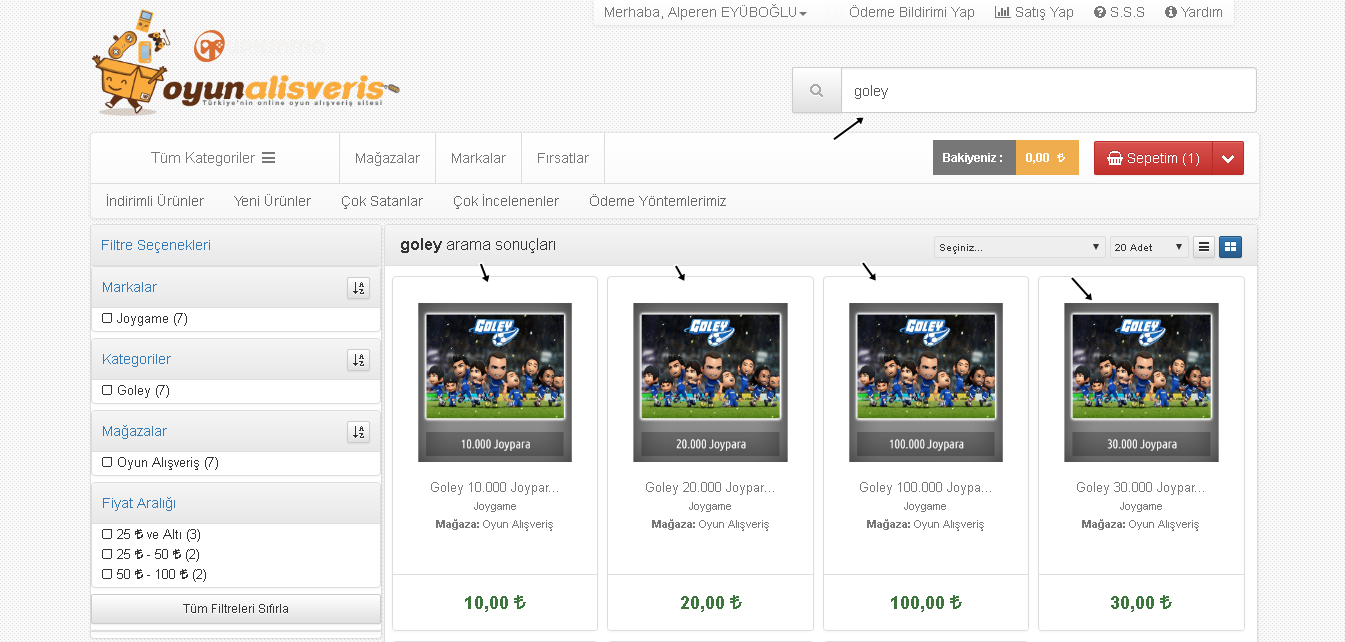This screenshot has width=1345, height=642.
Task: Click the 100,00 ₺ price
Action: 926,603
